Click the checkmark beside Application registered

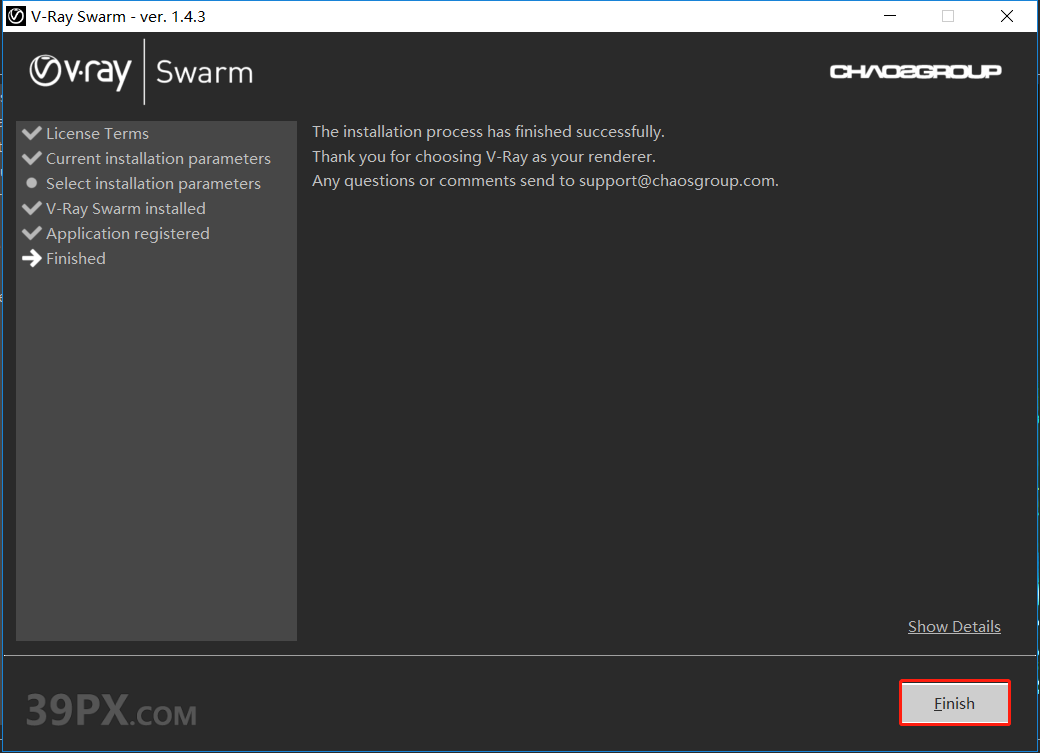(32, 233)
